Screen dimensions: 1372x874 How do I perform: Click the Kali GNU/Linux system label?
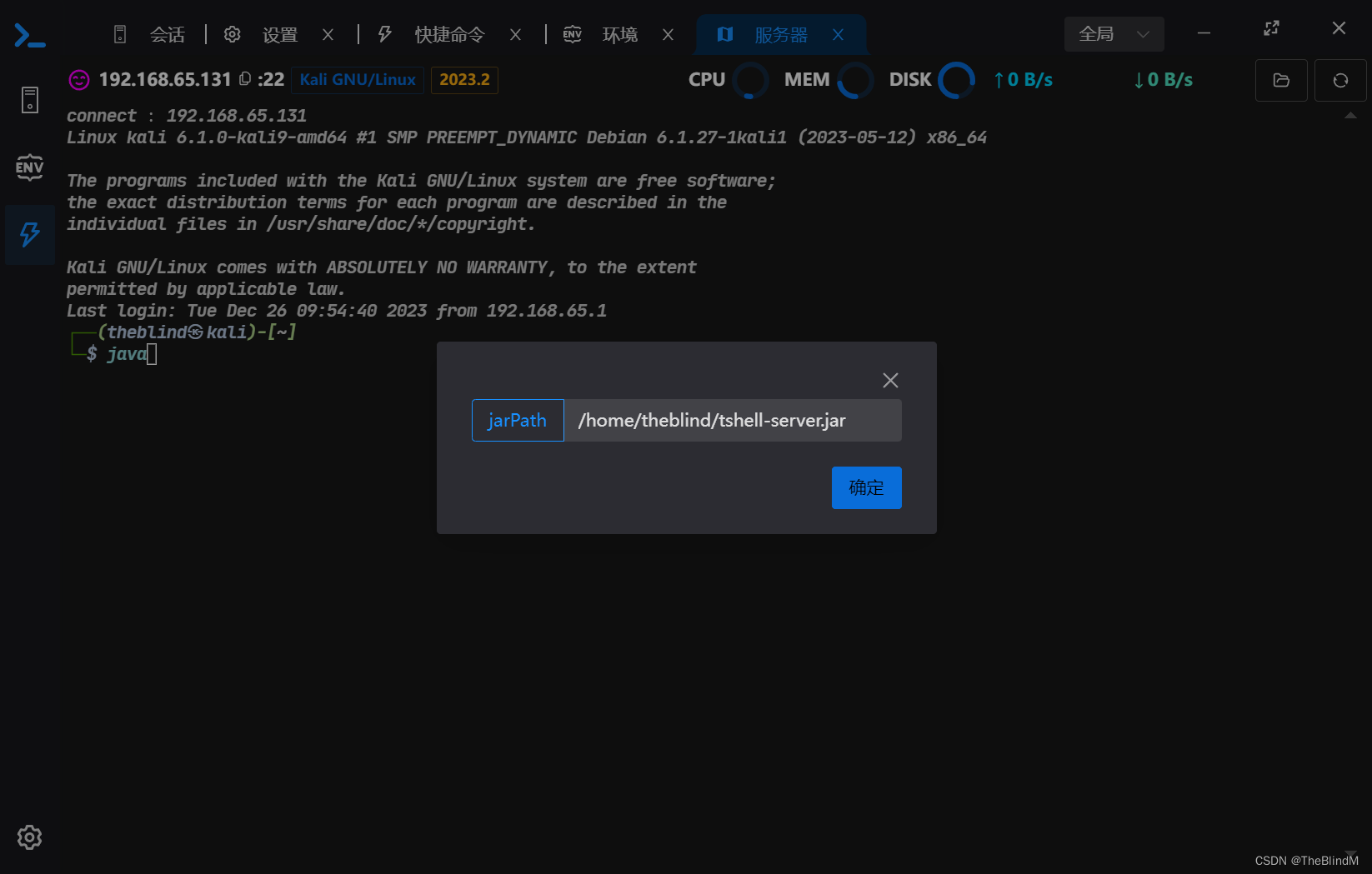[x=357, y=80]
